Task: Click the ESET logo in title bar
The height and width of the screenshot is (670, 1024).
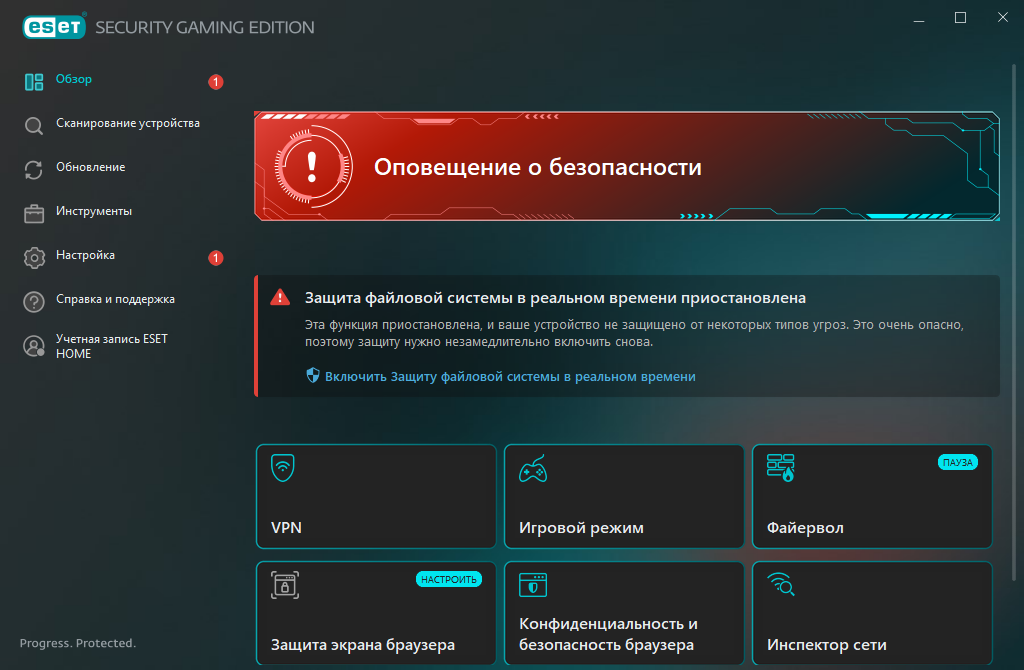Action: click(54, 27)
